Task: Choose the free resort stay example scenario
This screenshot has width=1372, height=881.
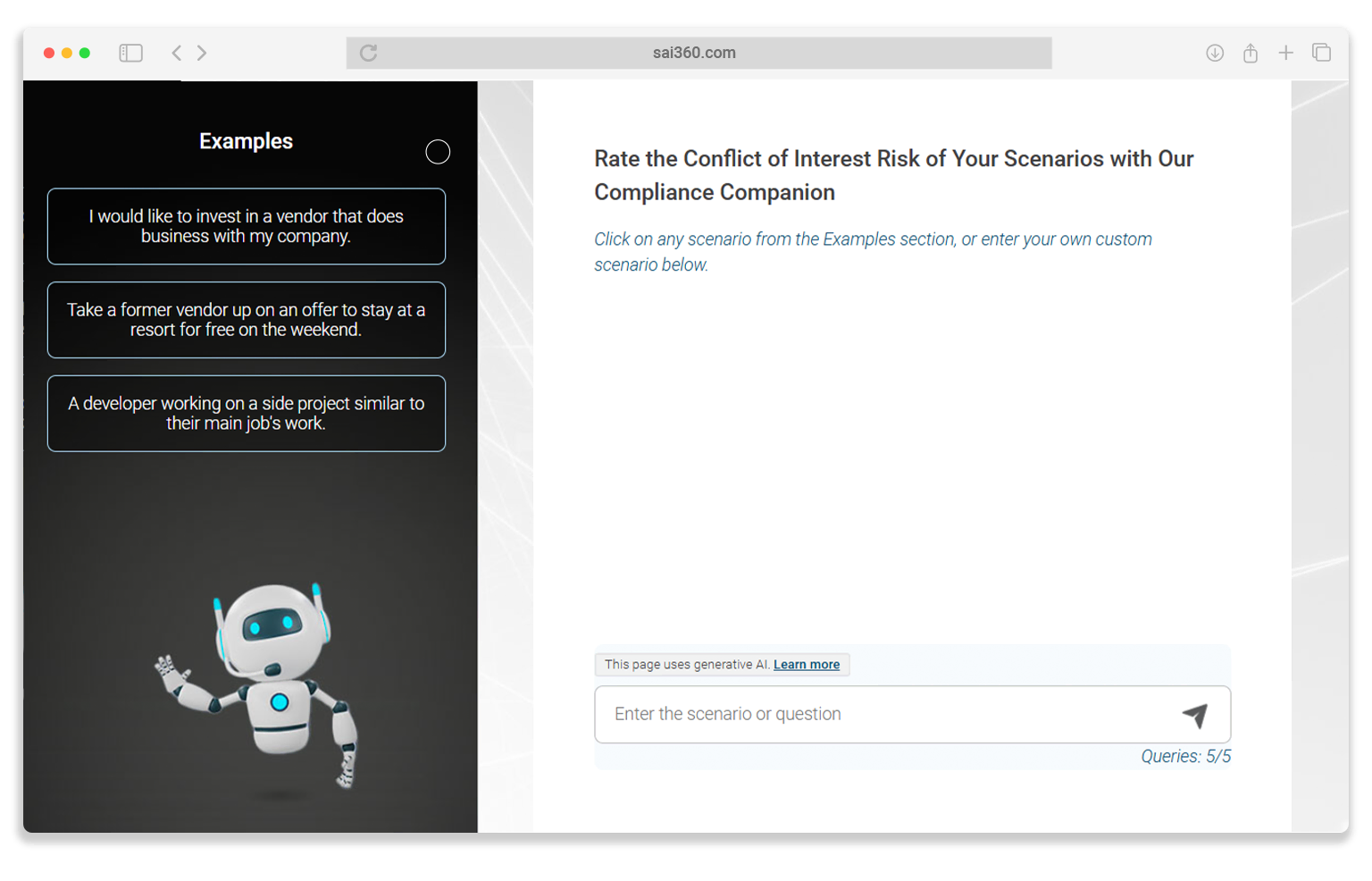Action: coord(246,320)
